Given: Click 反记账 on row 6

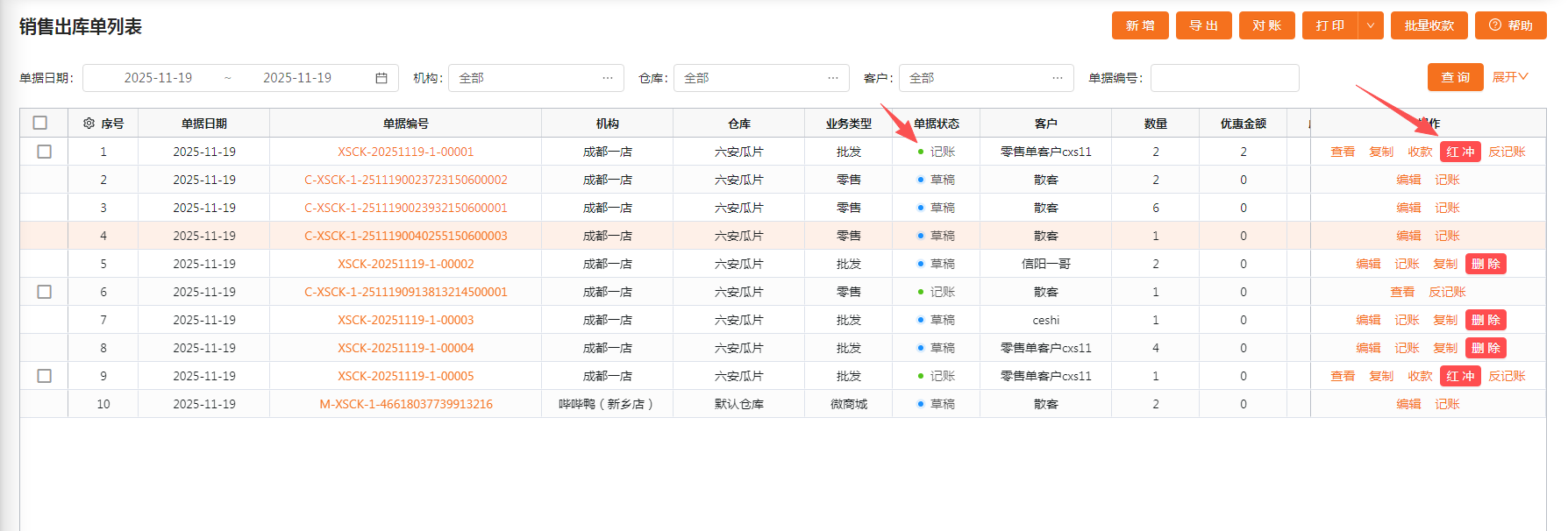Looking at the screenshot, I should point(1447,292).
